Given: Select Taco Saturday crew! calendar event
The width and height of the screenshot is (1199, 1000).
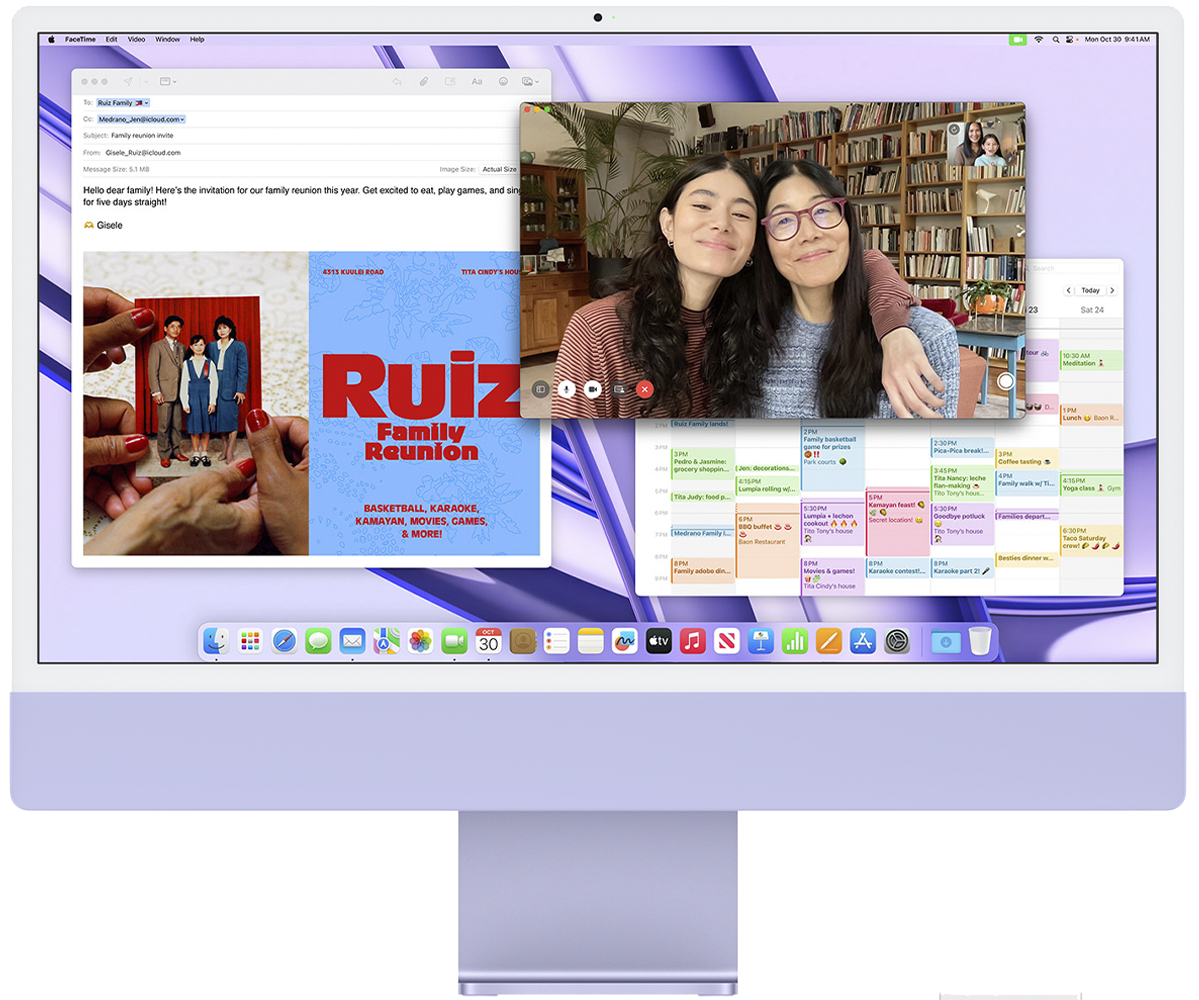Looking at the screenshot, I should (x=1091, y=541).
